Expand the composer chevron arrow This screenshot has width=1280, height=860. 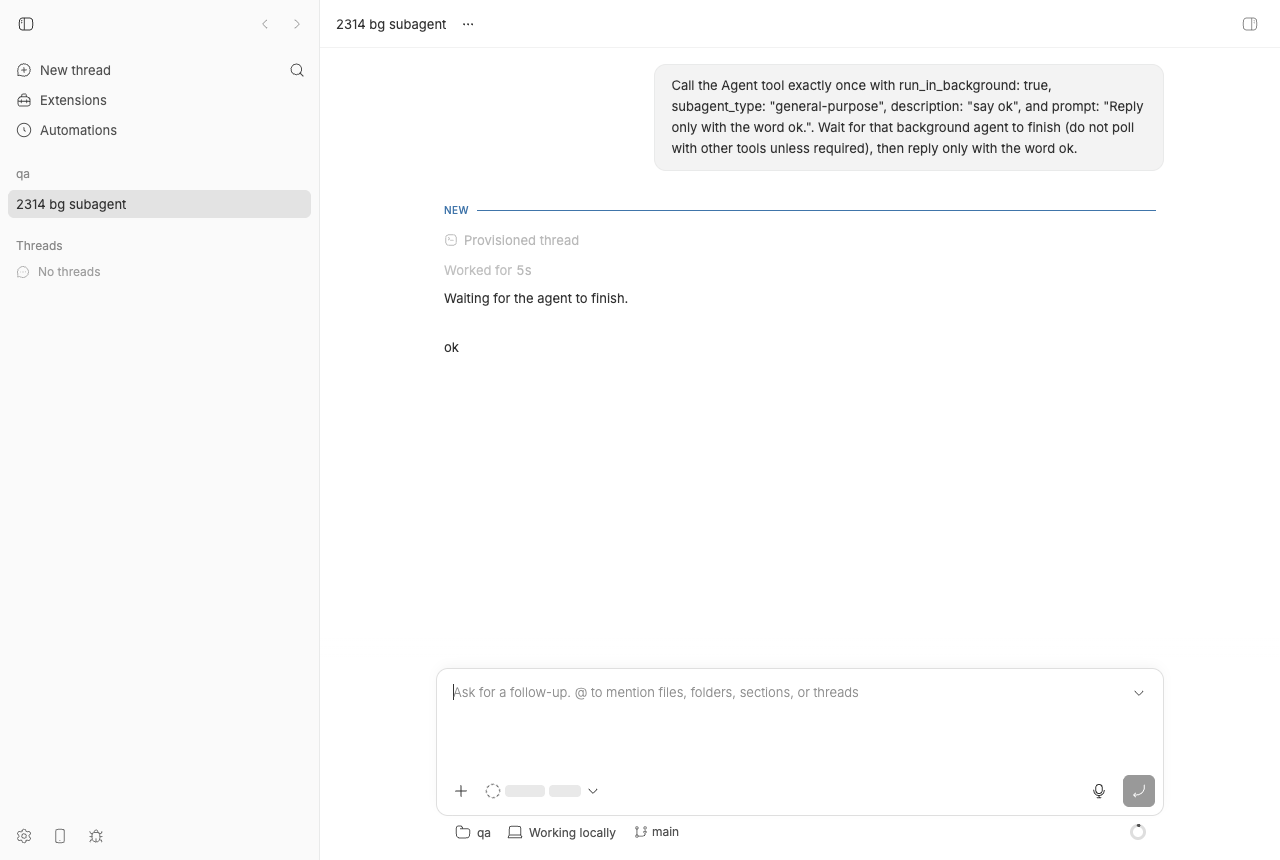(1139, 693)
